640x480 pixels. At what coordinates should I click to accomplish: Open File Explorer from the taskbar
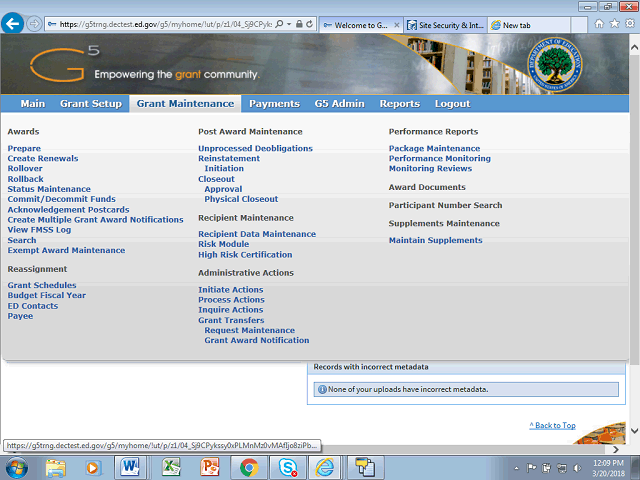point(56,468)
